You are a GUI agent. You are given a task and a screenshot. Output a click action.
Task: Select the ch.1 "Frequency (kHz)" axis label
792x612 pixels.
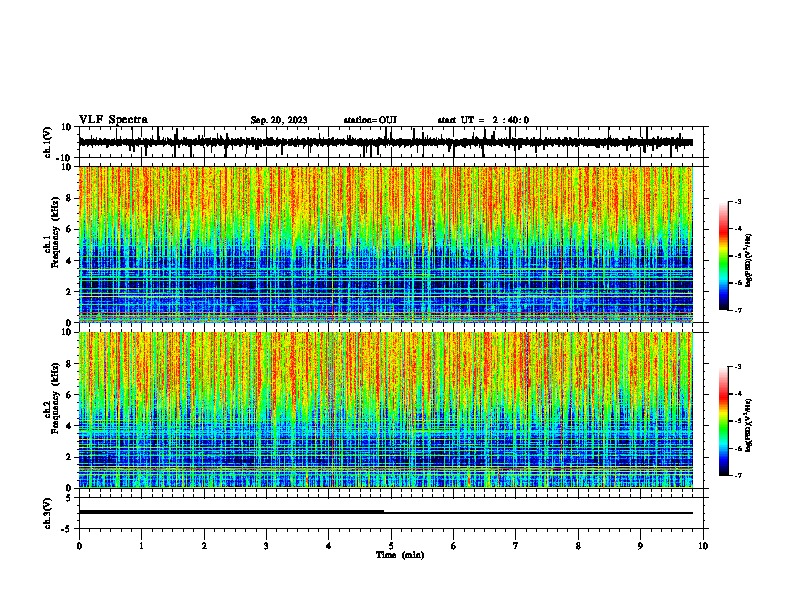54,233
